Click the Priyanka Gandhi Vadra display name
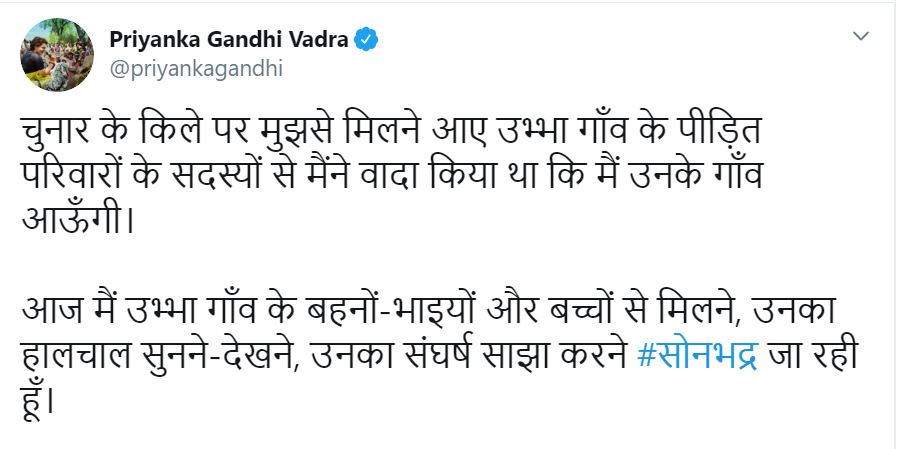The height and width of the screenshot is (449, 900). (x=228, y=40)
